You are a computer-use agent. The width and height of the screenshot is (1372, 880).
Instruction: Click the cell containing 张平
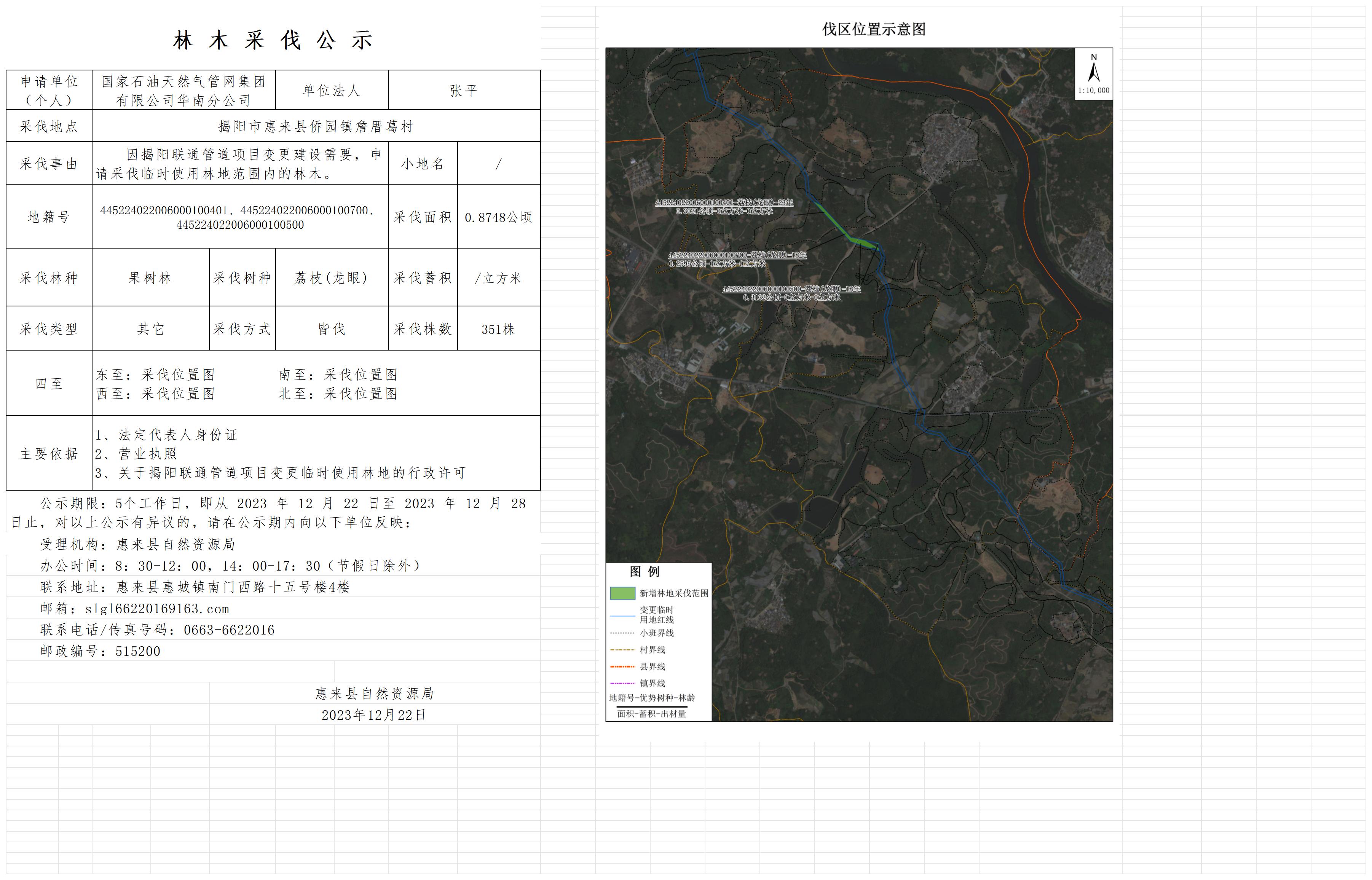463,90
